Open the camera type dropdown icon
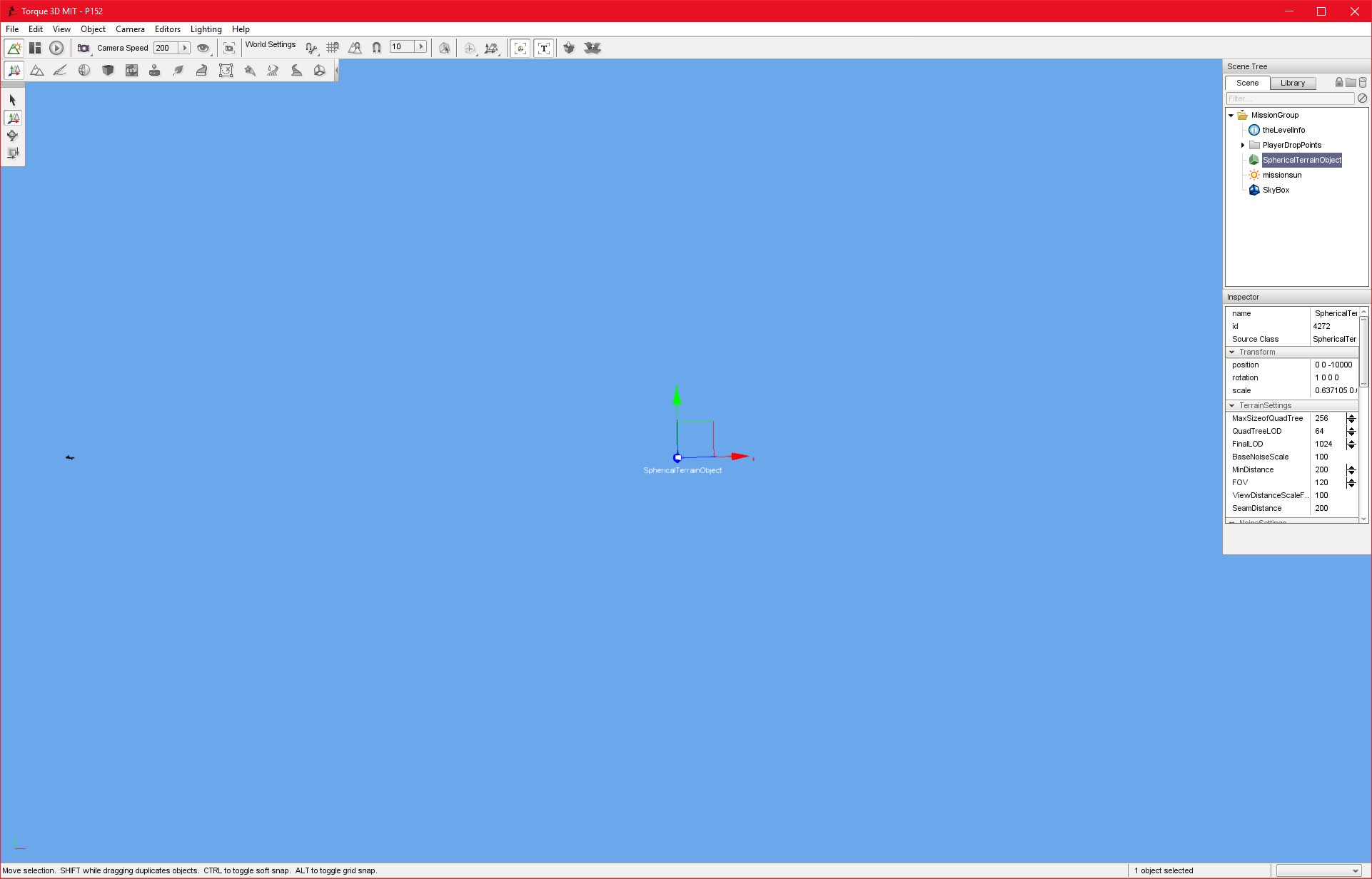1372x879 pixels. click(84, 49)
